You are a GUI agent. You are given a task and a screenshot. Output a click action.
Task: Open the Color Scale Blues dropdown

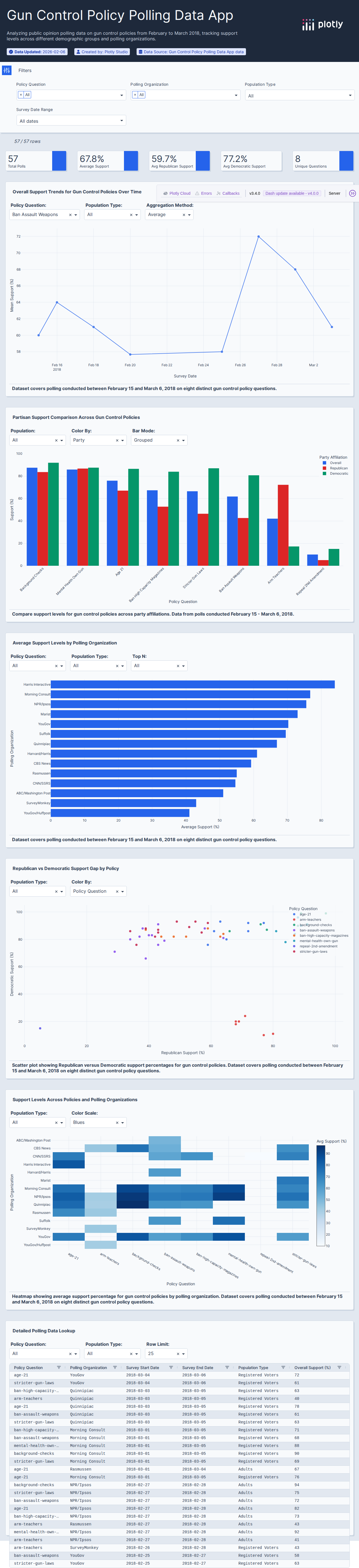tap(122, 1122)
